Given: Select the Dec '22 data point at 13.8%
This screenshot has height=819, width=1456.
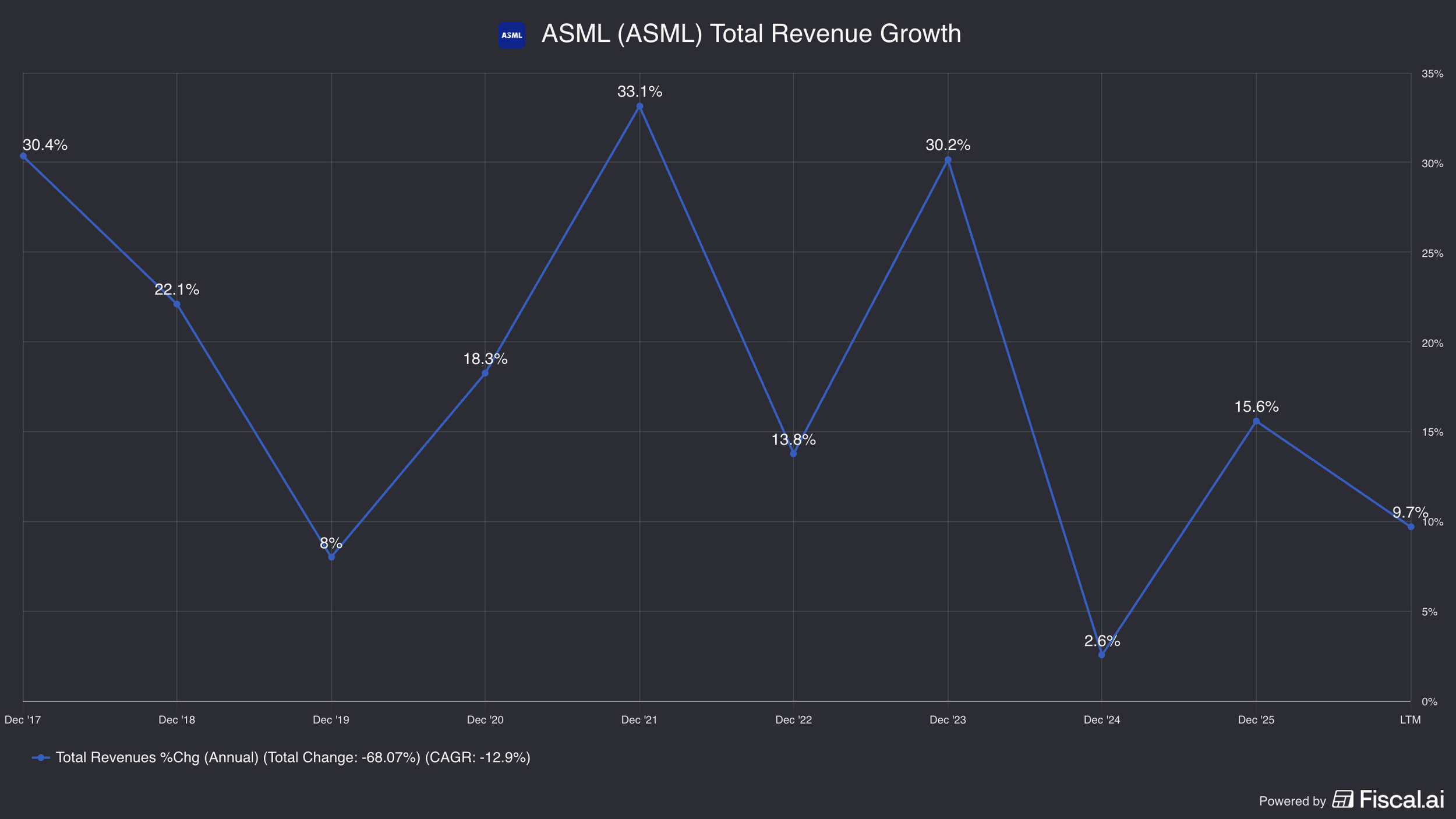Looking at the screenshot, I should tap(793, 454).
